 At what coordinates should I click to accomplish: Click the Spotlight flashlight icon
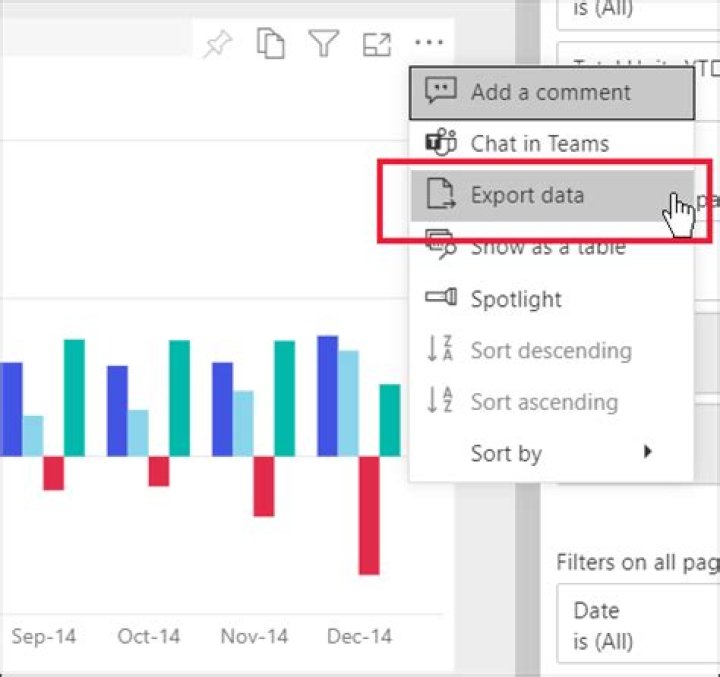441,297
